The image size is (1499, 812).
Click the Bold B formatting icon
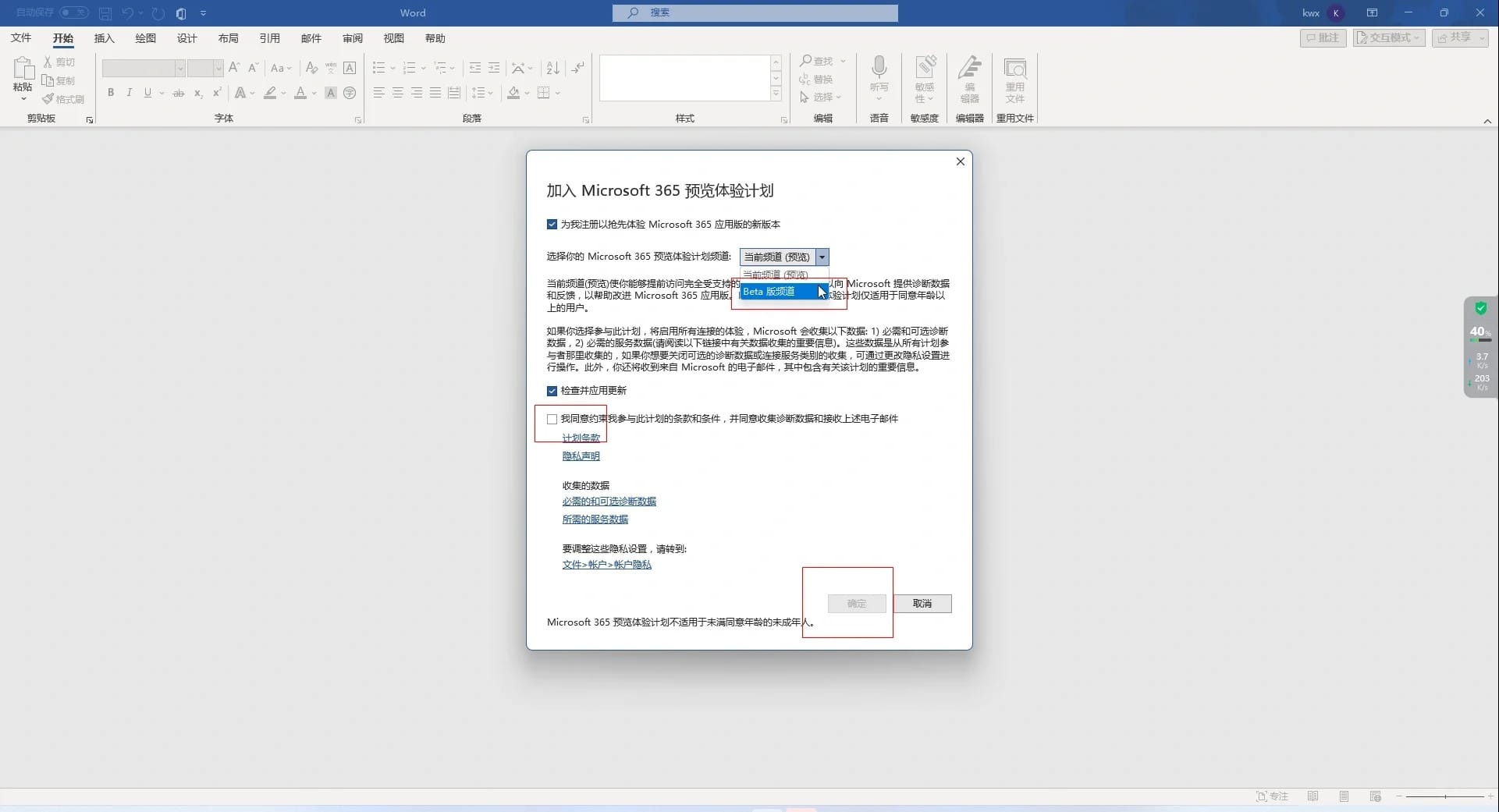pyautogui.click(x=111, y=93)
